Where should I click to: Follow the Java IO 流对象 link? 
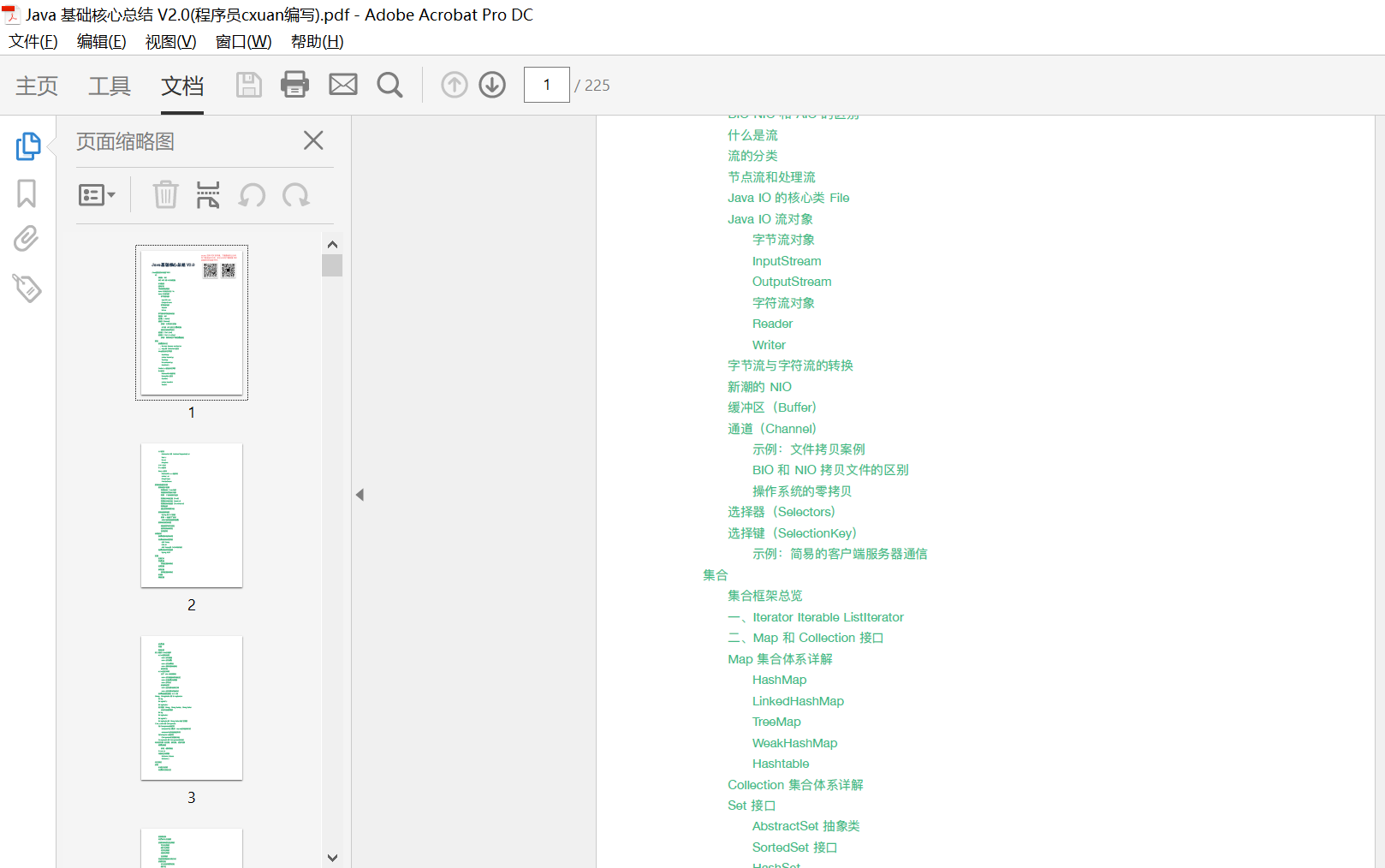pyautogui.click(x=770, y=219)
